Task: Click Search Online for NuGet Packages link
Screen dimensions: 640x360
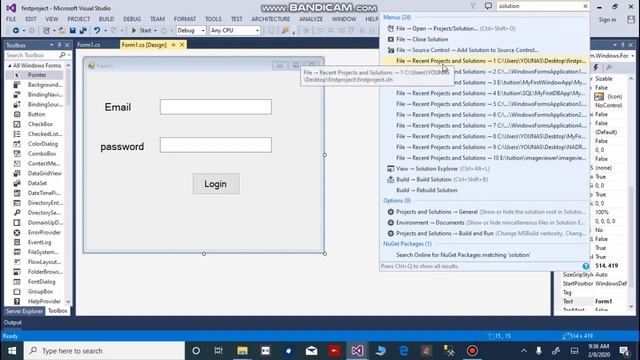Action: click(484, 255)
